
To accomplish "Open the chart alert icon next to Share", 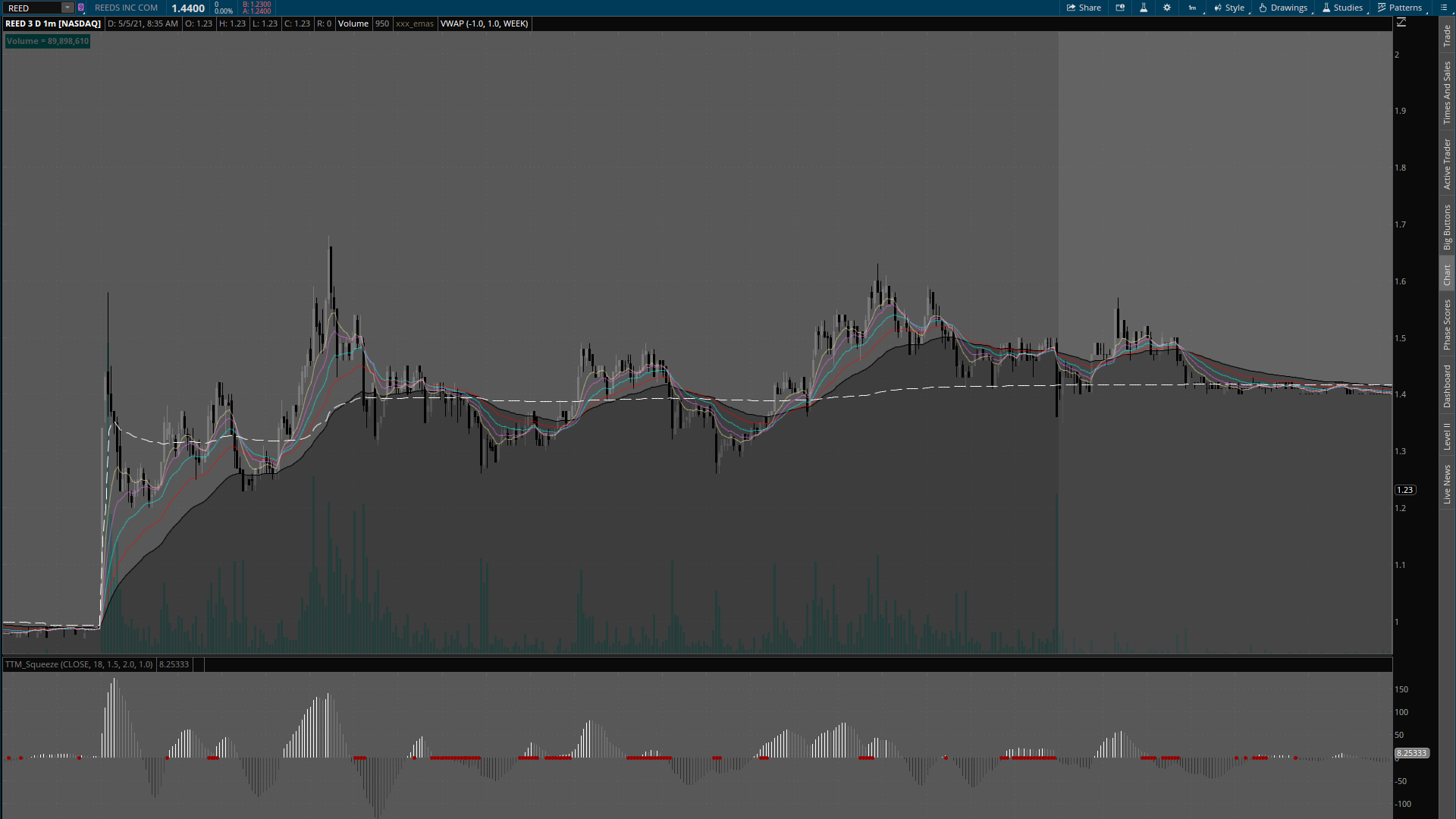I will click(x=1120, y=8).
